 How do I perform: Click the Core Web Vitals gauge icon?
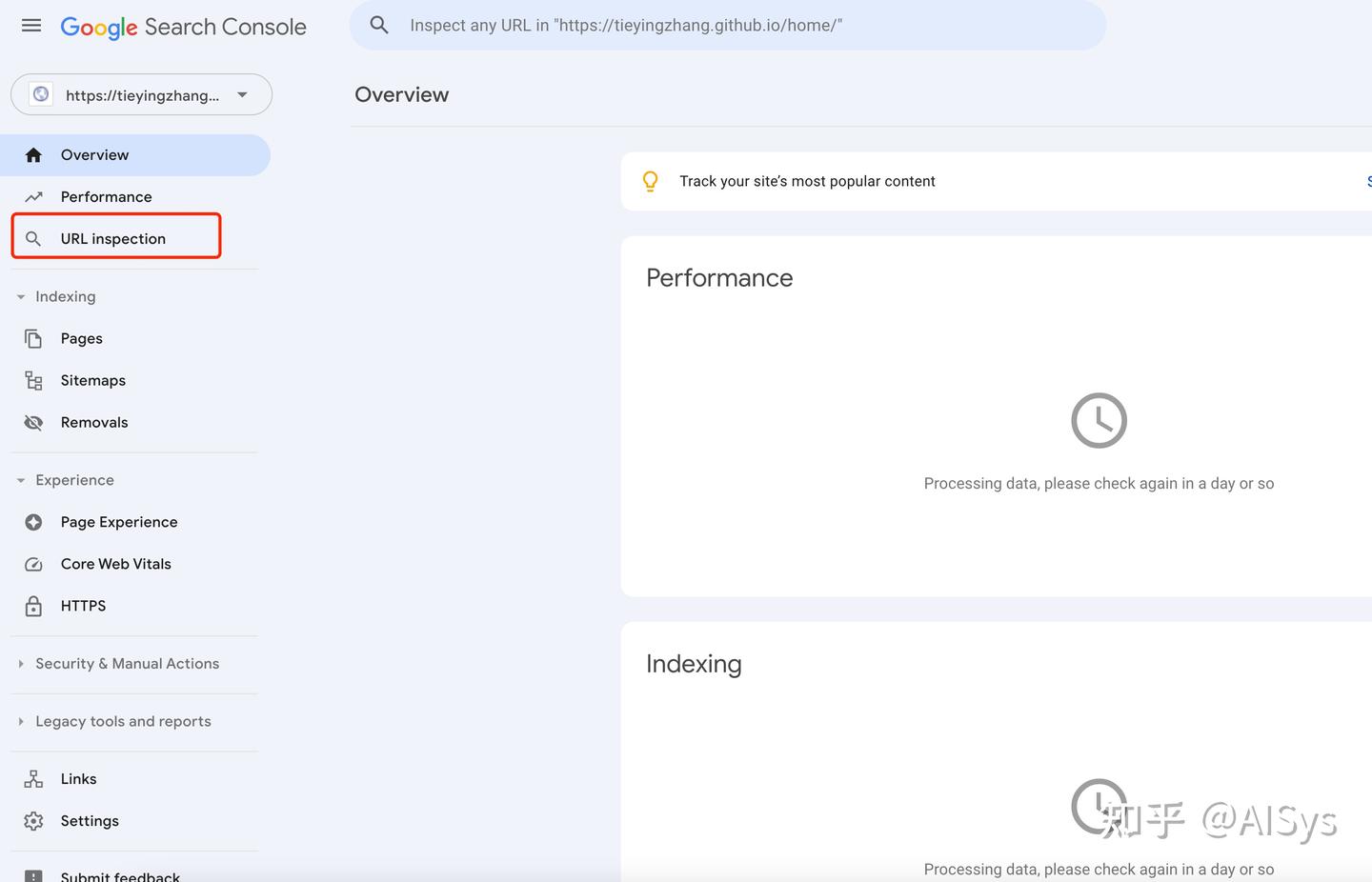pyautogui.click(x=33, y=564)
